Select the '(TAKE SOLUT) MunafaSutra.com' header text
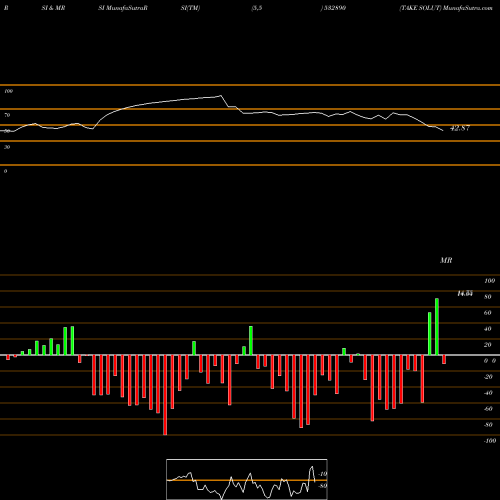Image resolution: width=500 pixels, height=500 pixels. click(x=446, y=8)
